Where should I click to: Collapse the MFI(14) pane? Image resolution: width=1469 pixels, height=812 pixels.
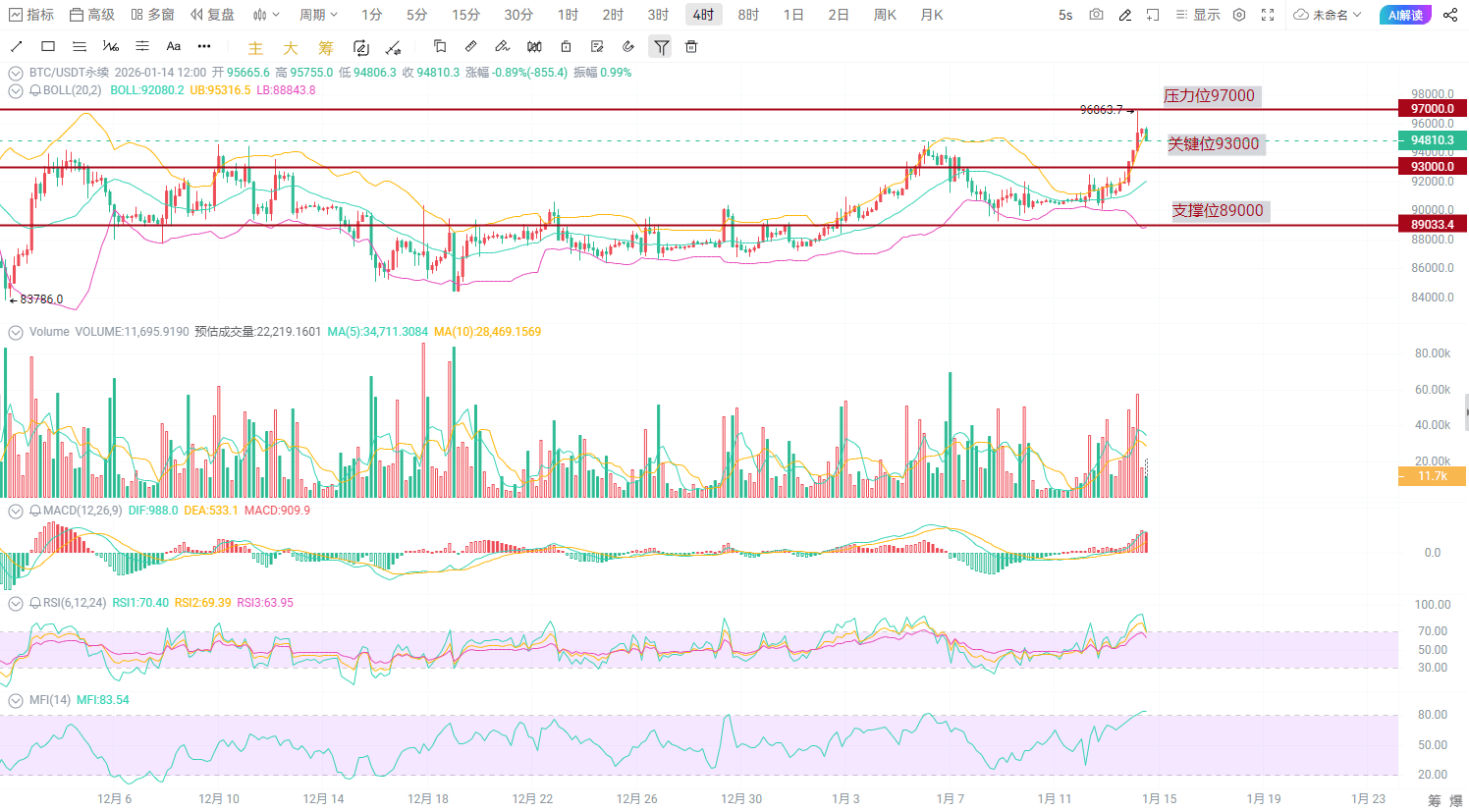(16, 701)
